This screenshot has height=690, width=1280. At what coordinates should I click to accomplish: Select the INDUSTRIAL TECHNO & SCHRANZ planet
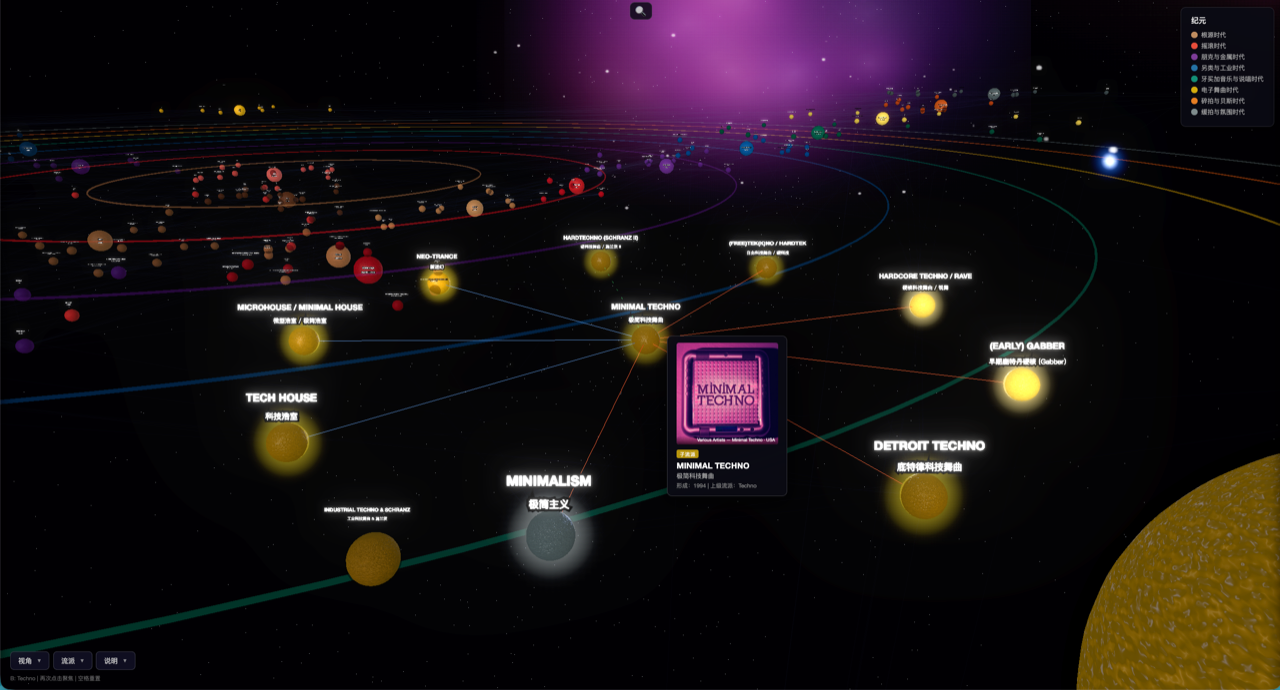pyautogui.click(x=373, y=559)
